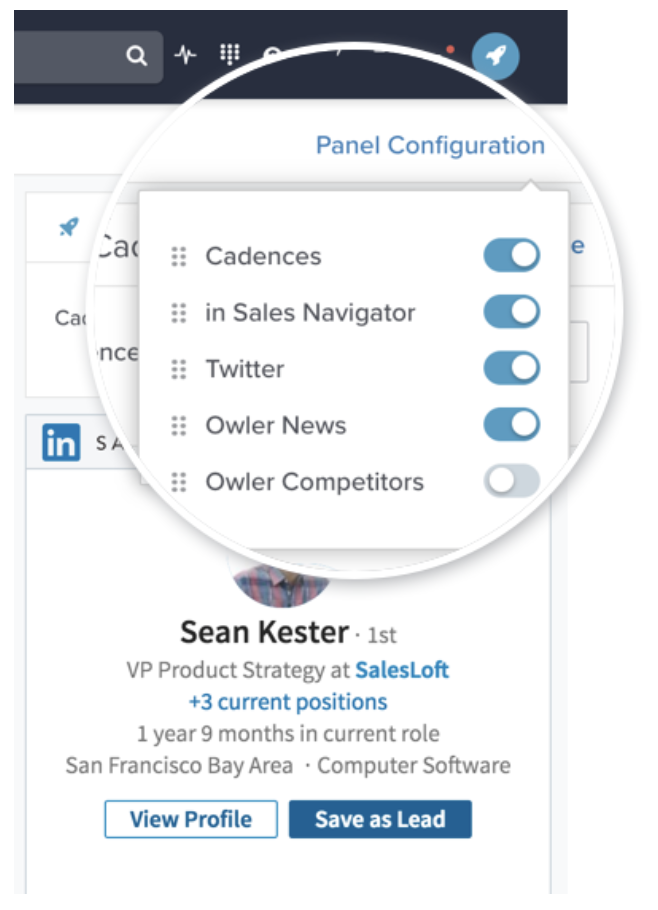Image resolution: width=658 pixels, height=910 pixels.
Task: Open Panel Configuration
Action: [x=430, y=146]
